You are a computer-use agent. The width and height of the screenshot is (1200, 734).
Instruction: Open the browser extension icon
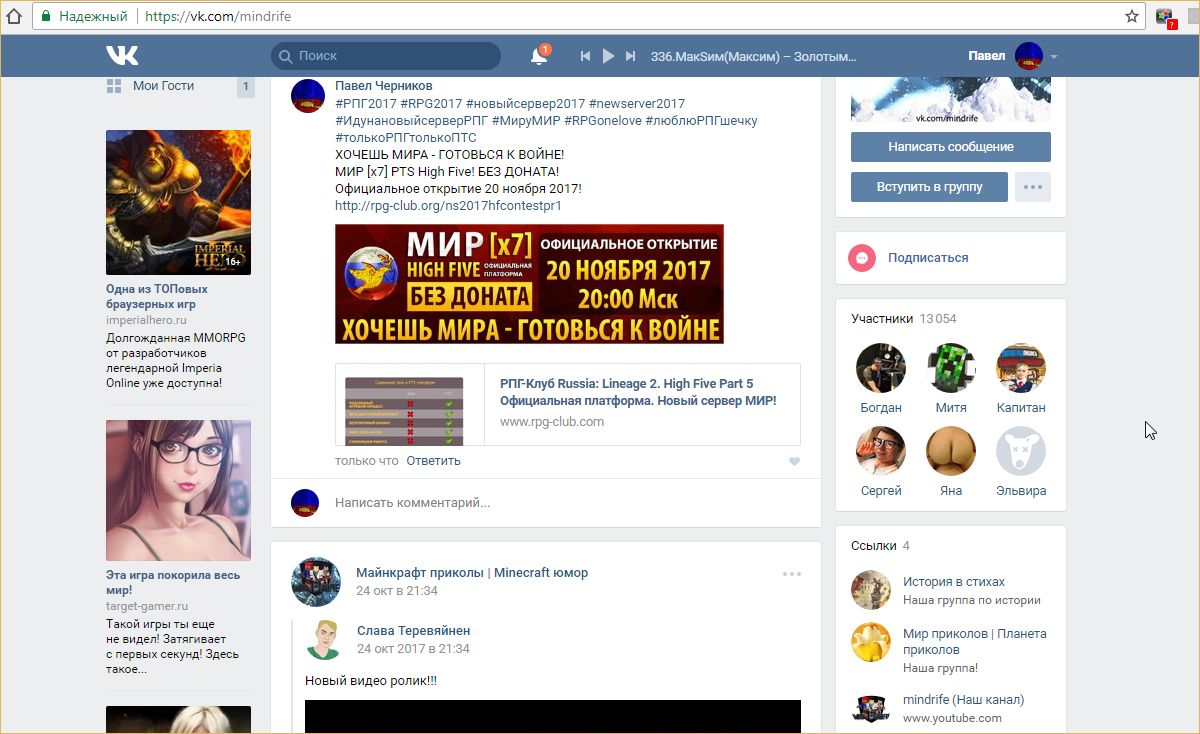click(1165, 17)
